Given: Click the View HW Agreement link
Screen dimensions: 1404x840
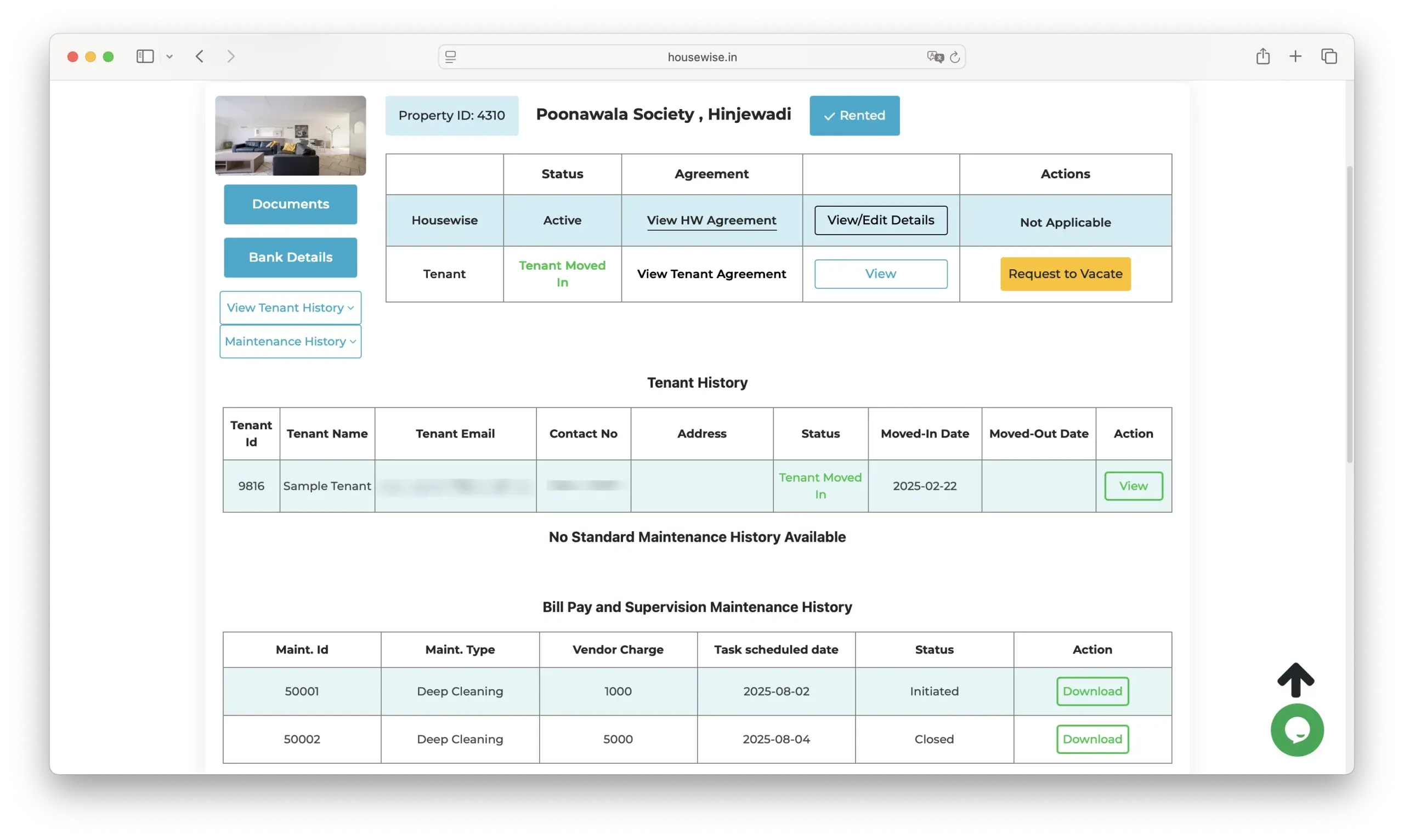Looking at the screenshot, I should point(711,220).
